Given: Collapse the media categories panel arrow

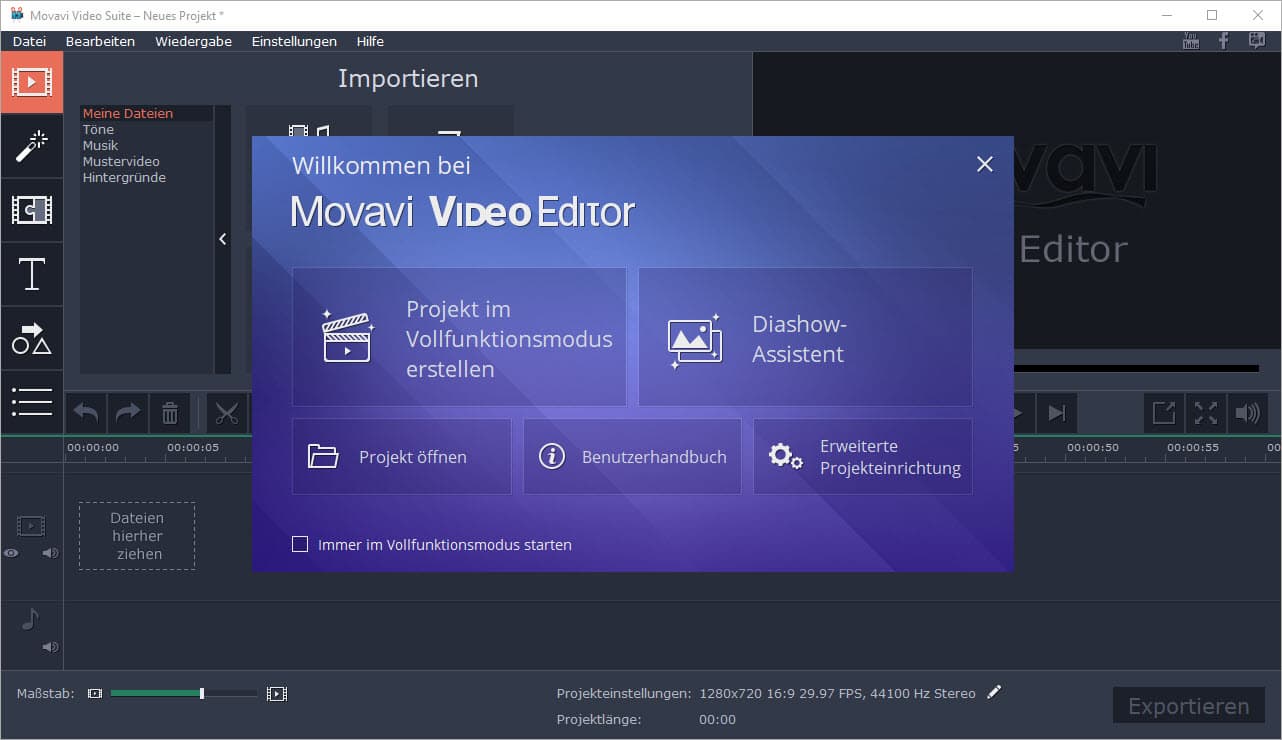Looking at the screenshot, I should pos(222,239).
